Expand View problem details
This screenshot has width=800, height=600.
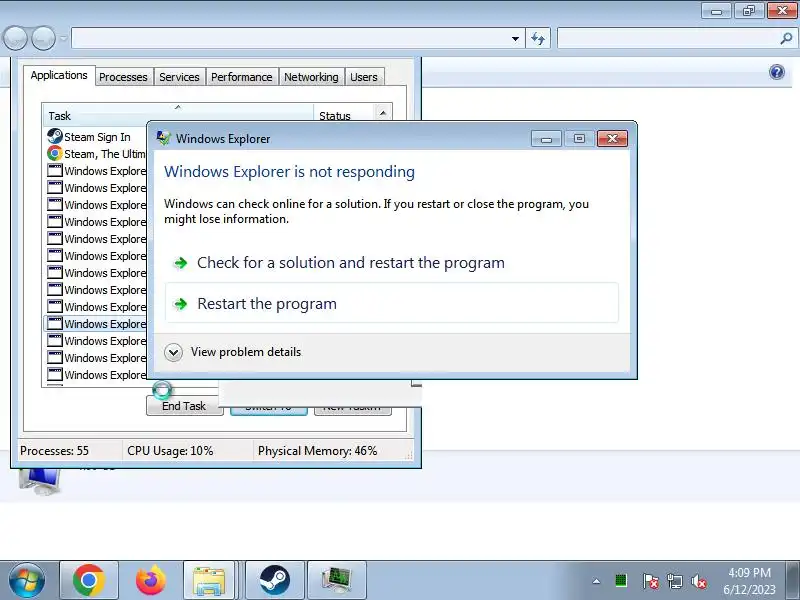[233, 352]
